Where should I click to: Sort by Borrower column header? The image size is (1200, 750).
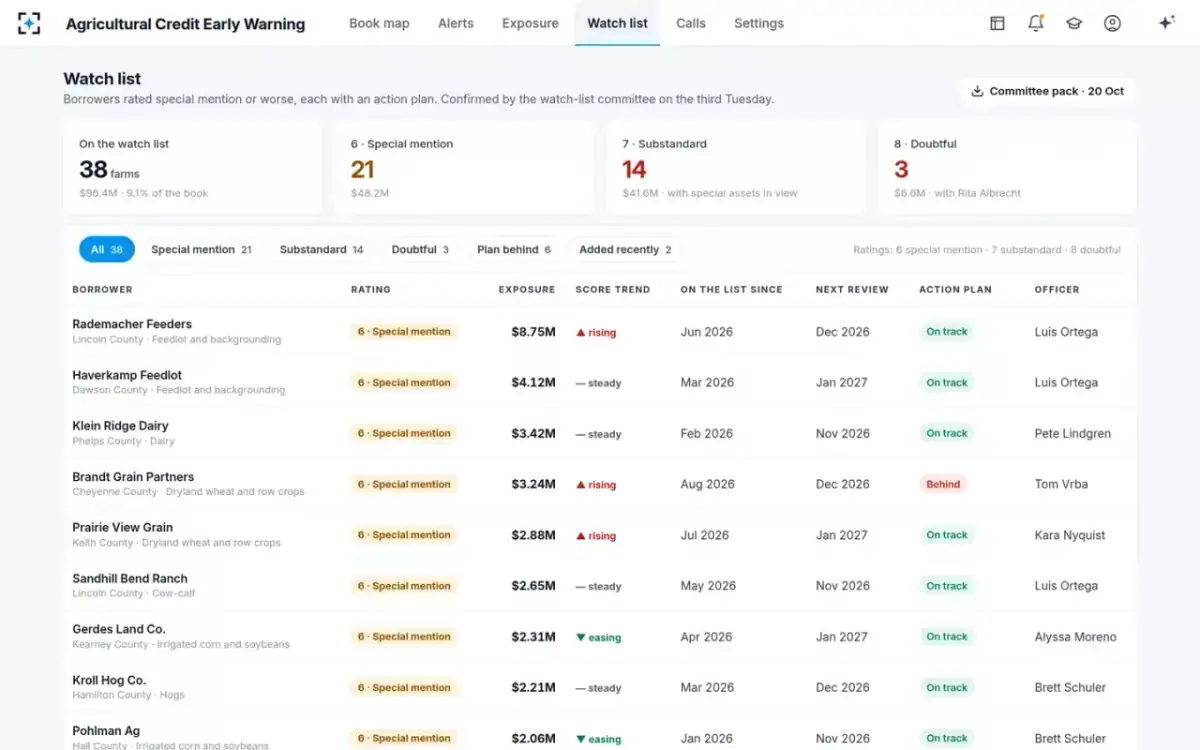point(102,290)
